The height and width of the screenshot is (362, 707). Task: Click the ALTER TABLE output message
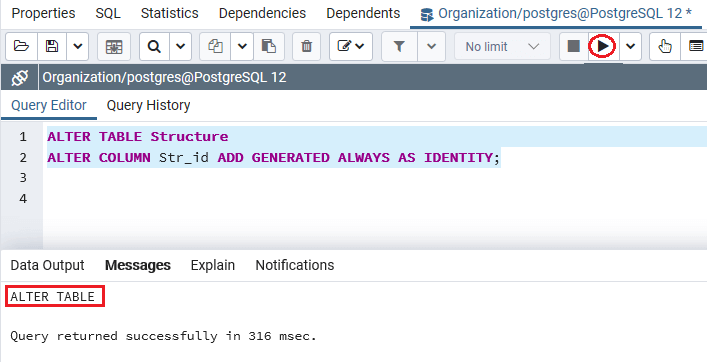point(53,297)
